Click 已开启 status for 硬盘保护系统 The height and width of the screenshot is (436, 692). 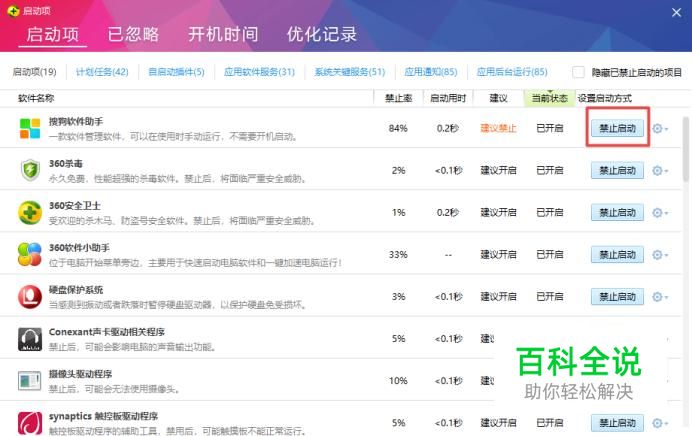tap(549, 297)
